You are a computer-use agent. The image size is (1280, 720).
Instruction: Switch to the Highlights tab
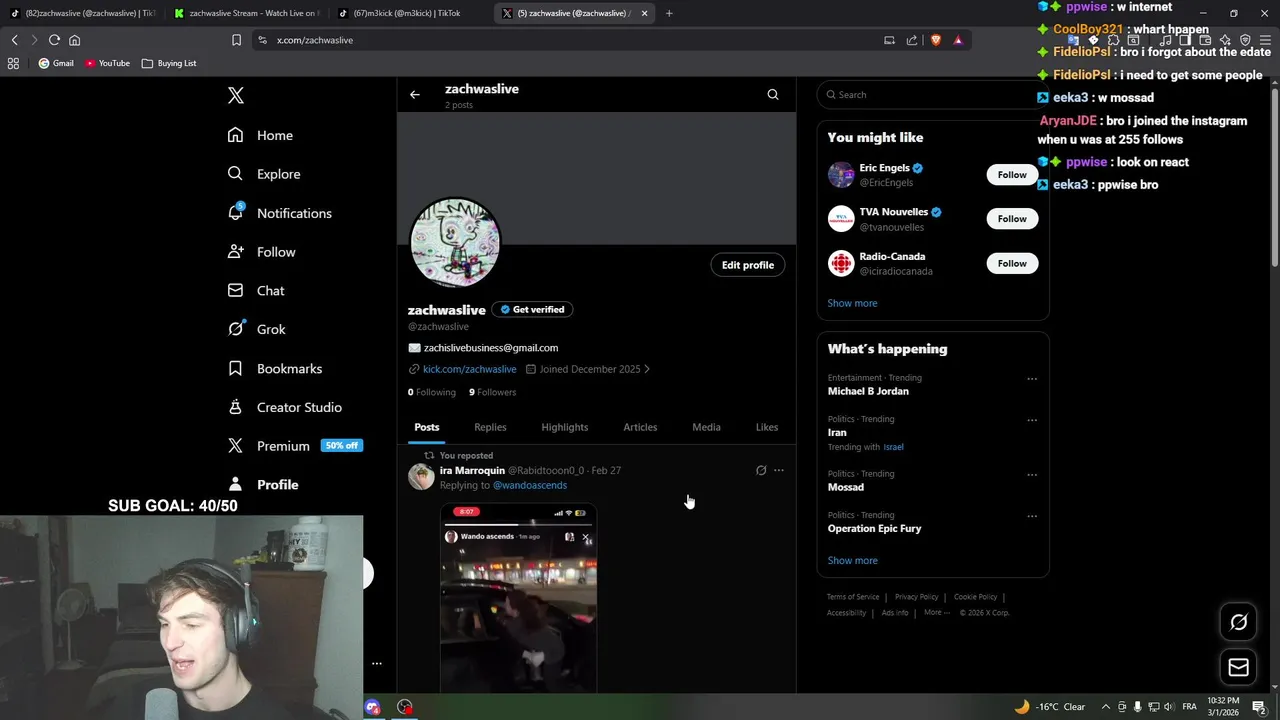pos(565,427)
